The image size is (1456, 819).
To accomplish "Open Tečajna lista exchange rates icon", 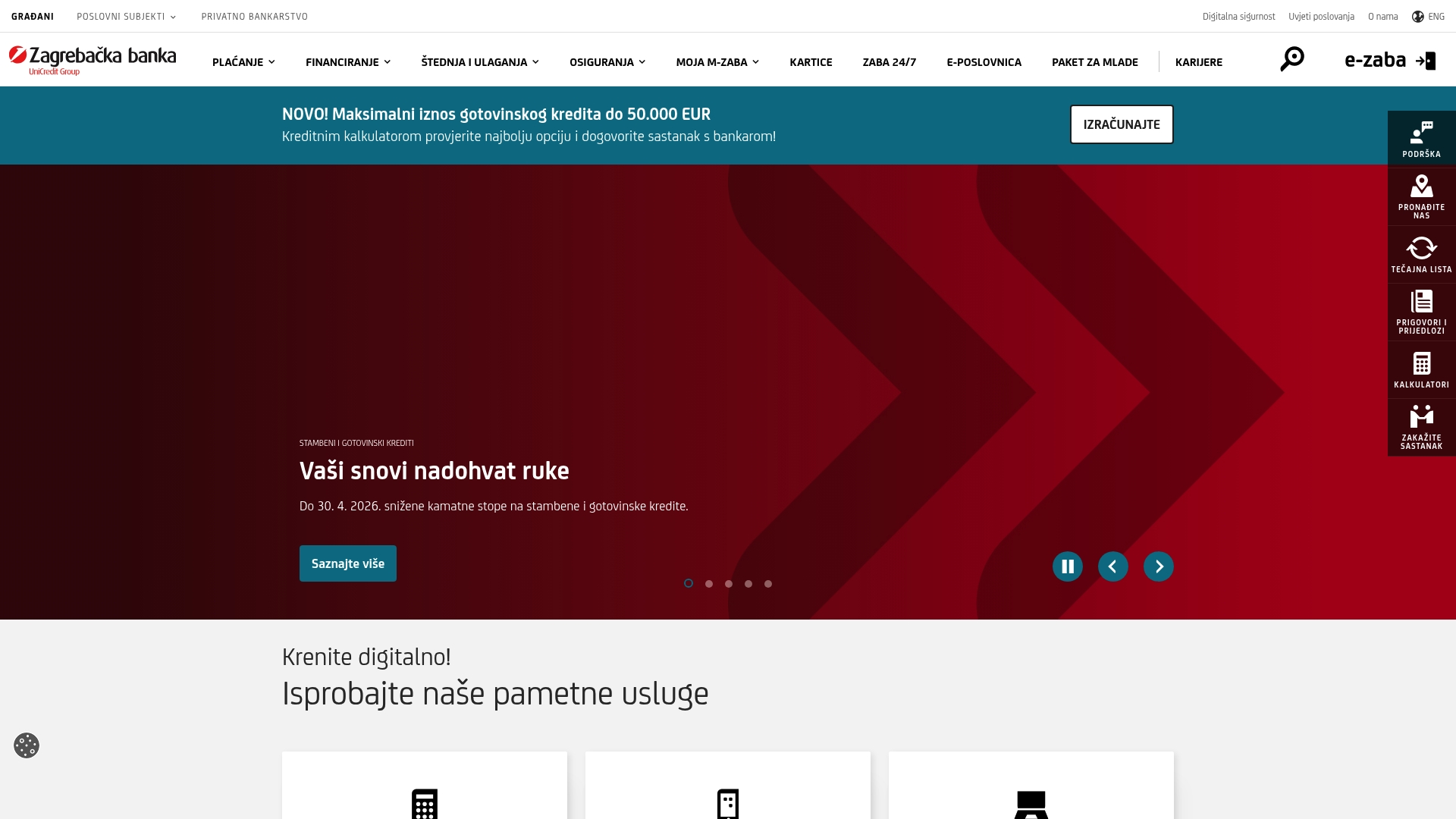I will click(x=1421, y=254).
